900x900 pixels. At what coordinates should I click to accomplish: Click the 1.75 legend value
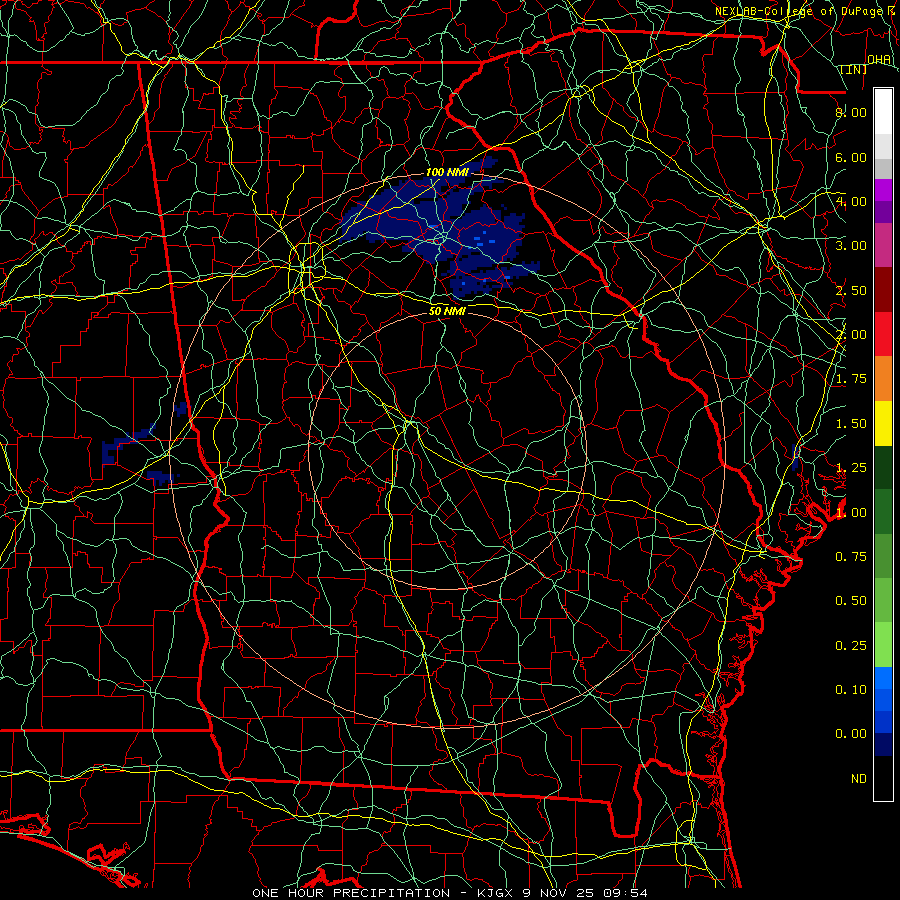click(x=851, y=379)
